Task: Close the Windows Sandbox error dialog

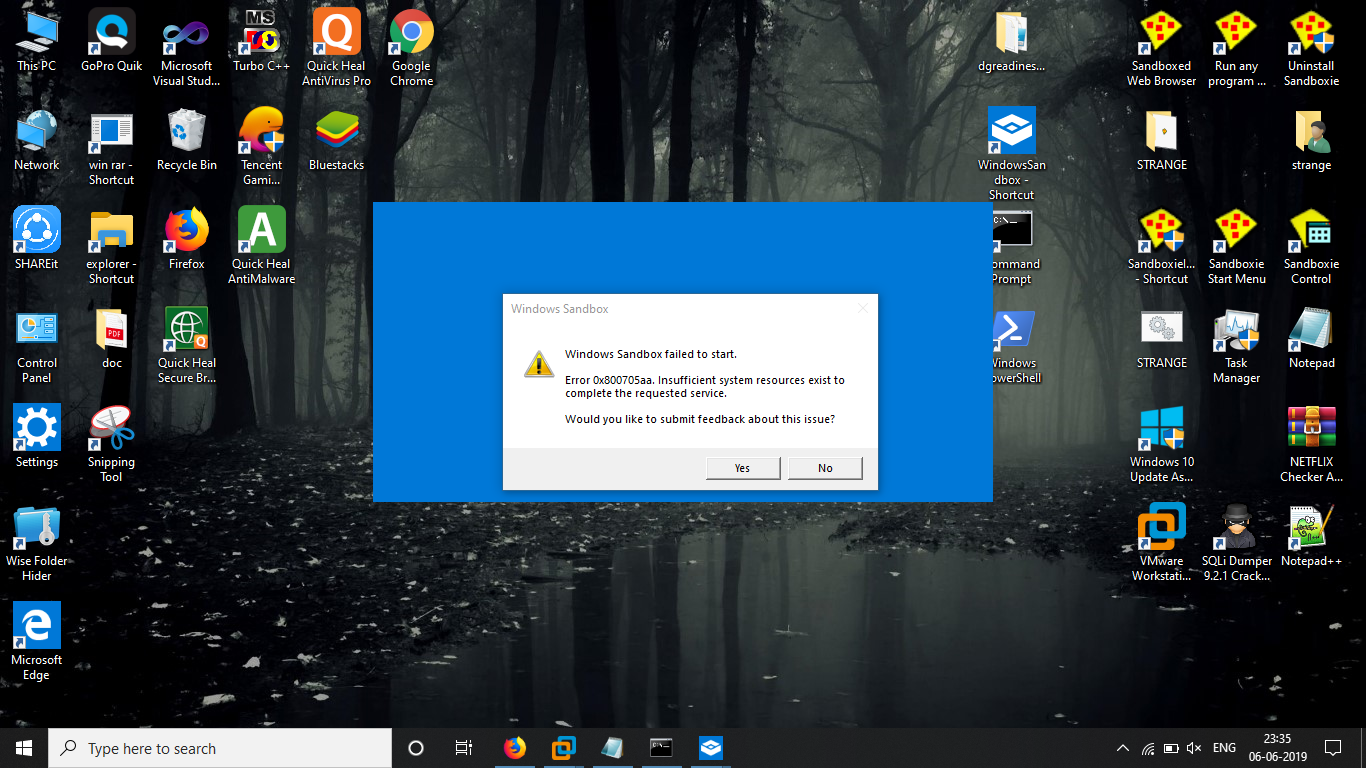Action: 862,308
